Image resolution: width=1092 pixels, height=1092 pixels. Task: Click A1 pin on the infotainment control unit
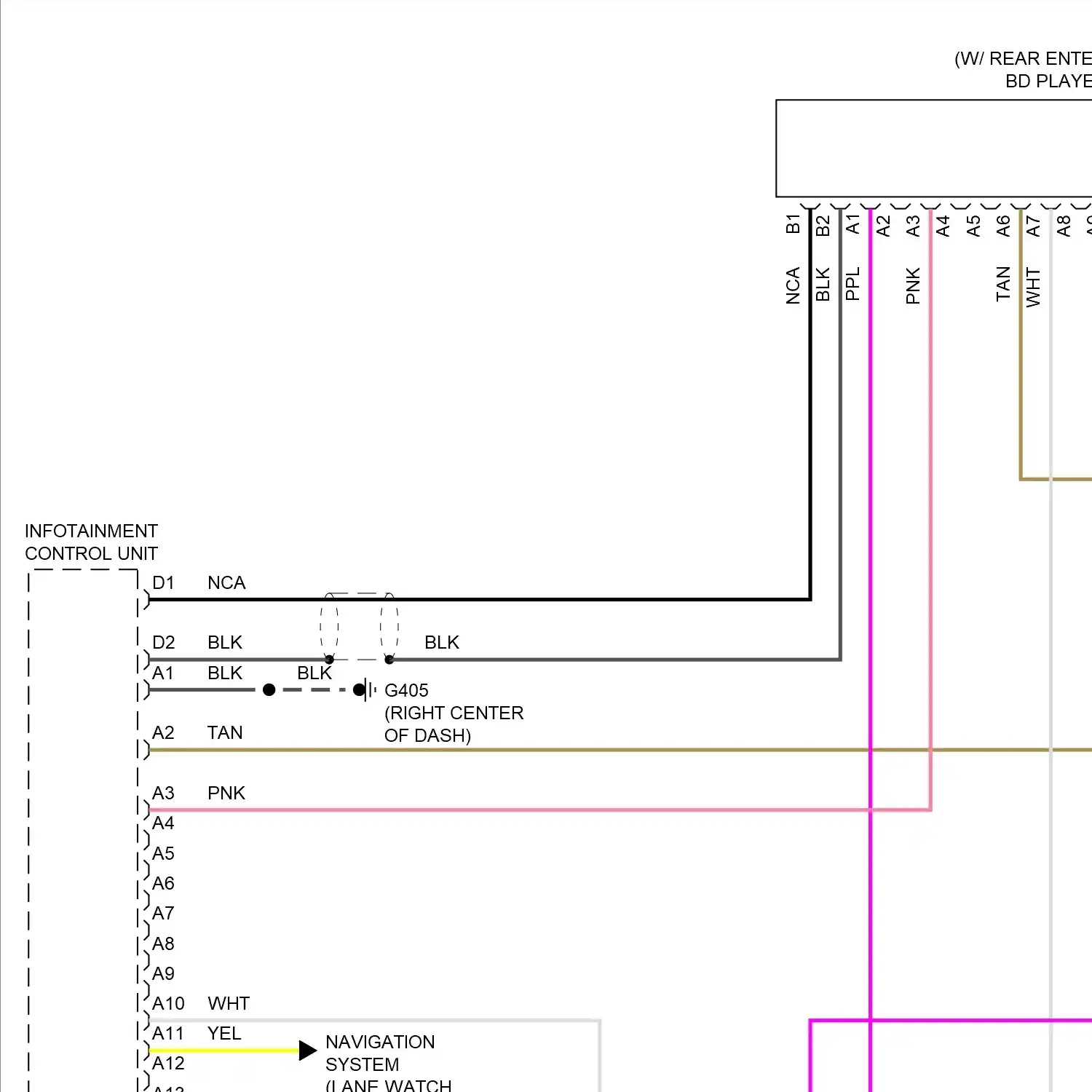click(163, 673)
